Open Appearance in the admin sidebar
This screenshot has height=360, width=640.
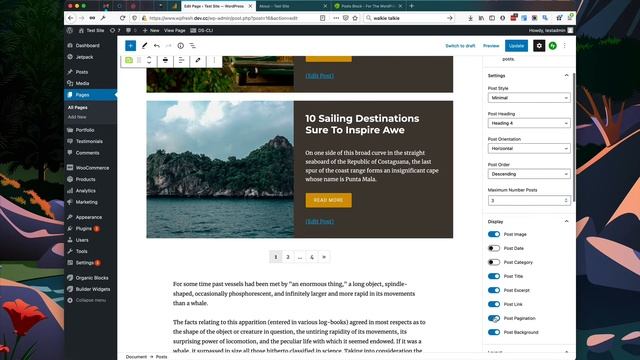pyautogui.click(x=90, y=217)
